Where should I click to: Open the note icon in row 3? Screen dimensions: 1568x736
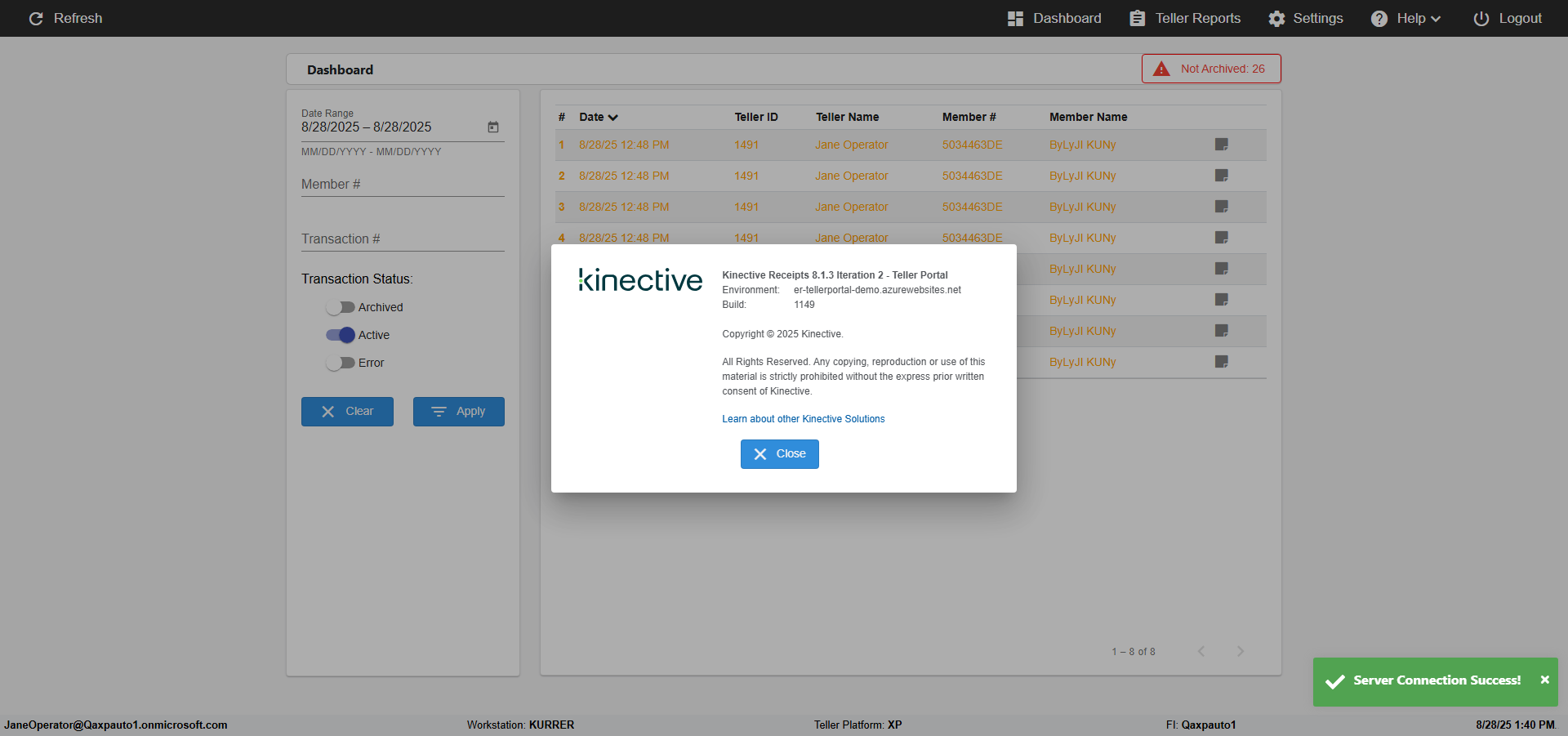[x=1222, y=207]
